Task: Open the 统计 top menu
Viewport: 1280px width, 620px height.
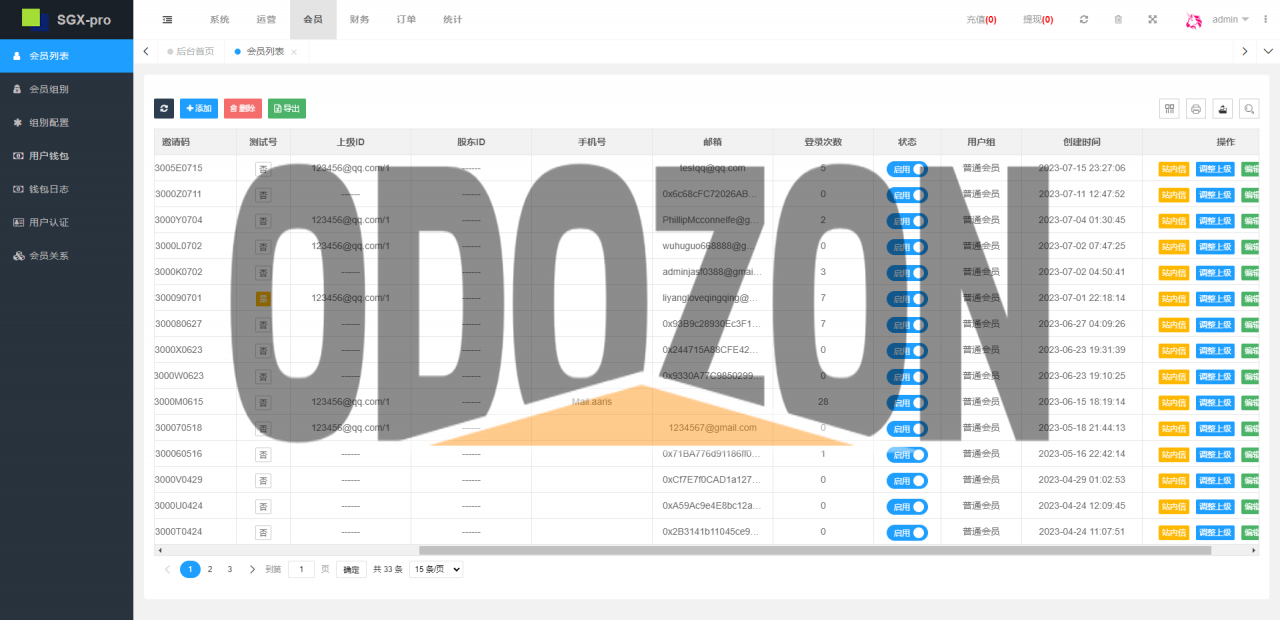Action: click(453, 20)
